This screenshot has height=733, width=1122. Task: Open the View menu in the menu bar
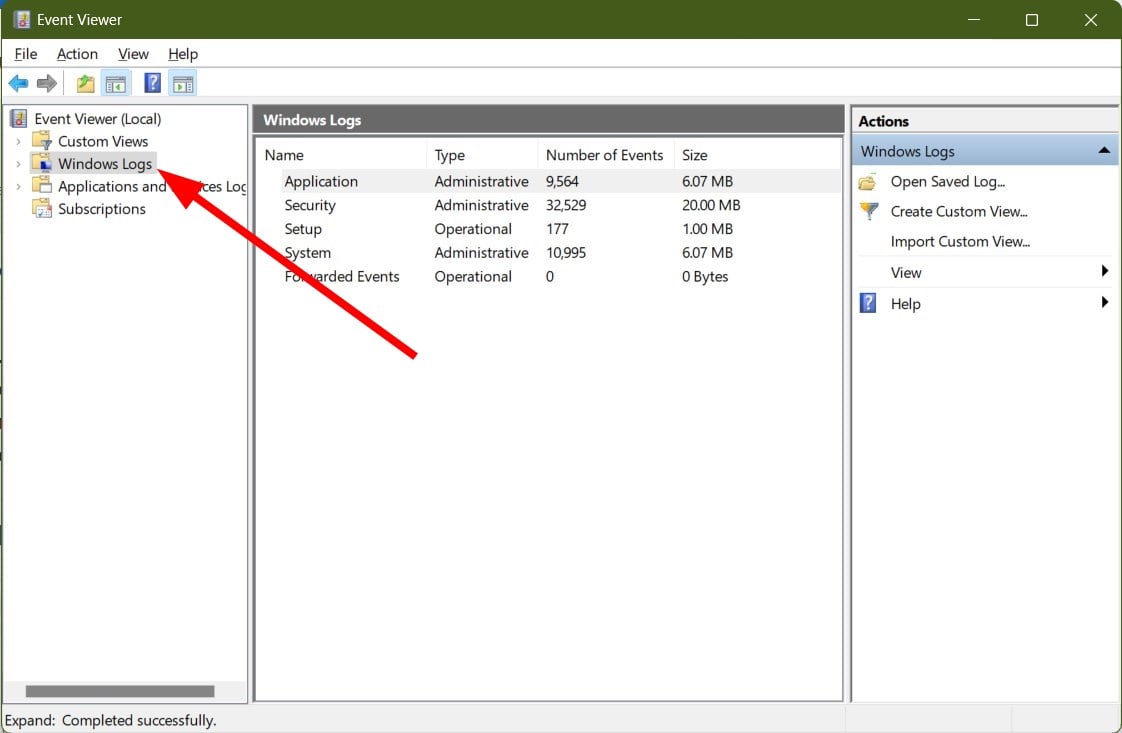point(133,54)
